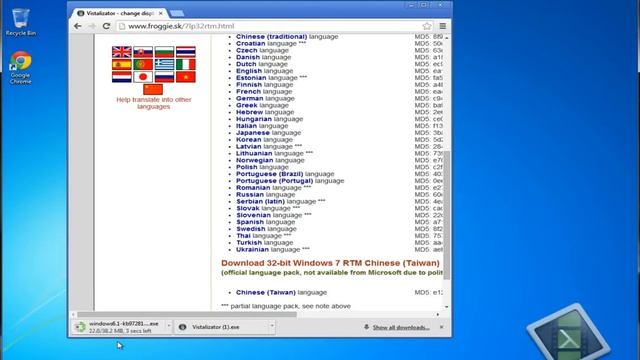
Task: Click the Japan flag
Action: (x=143, y=77)
